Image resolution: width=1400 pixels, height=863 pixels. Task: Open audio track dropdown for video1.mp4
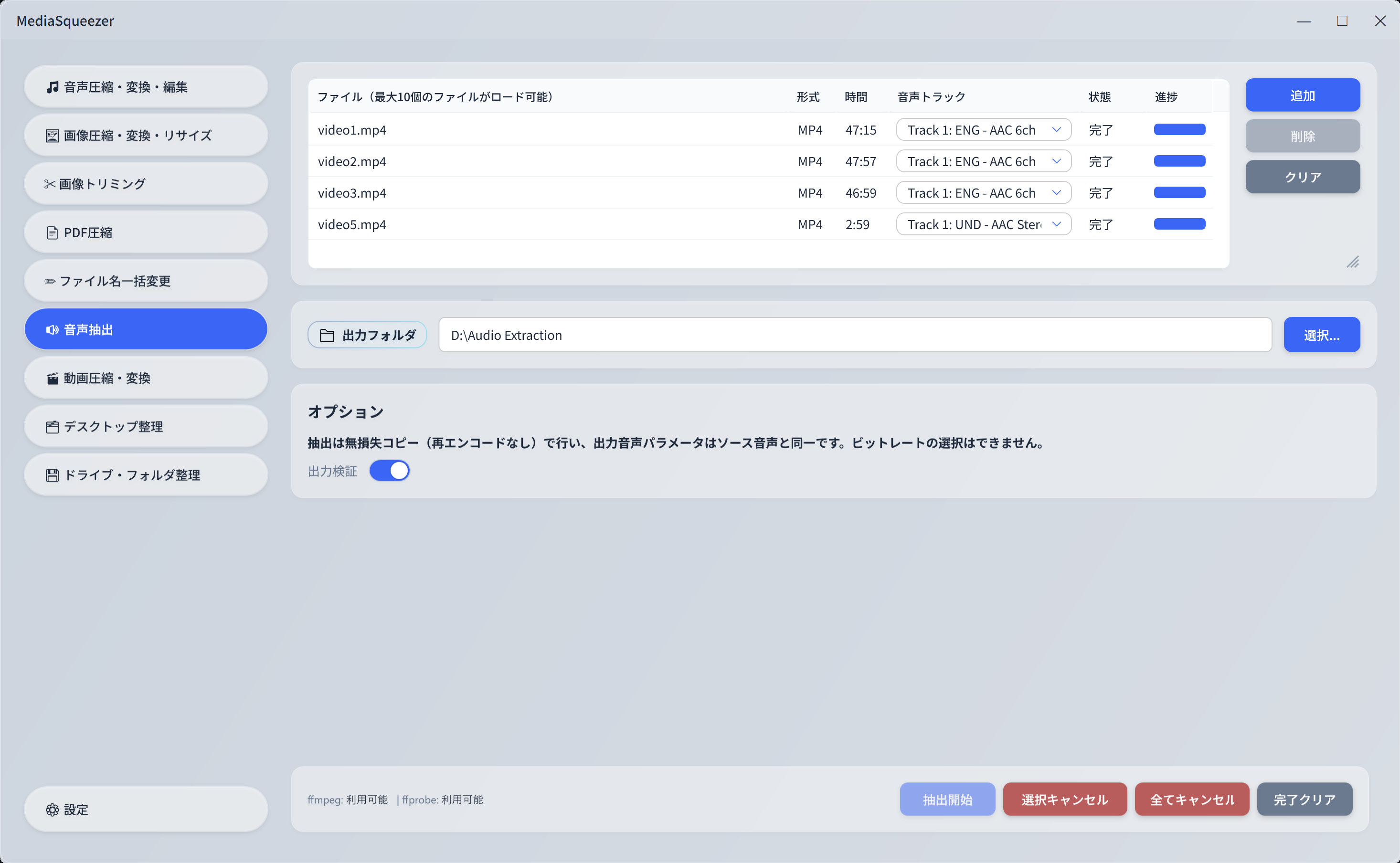point(983,129)
